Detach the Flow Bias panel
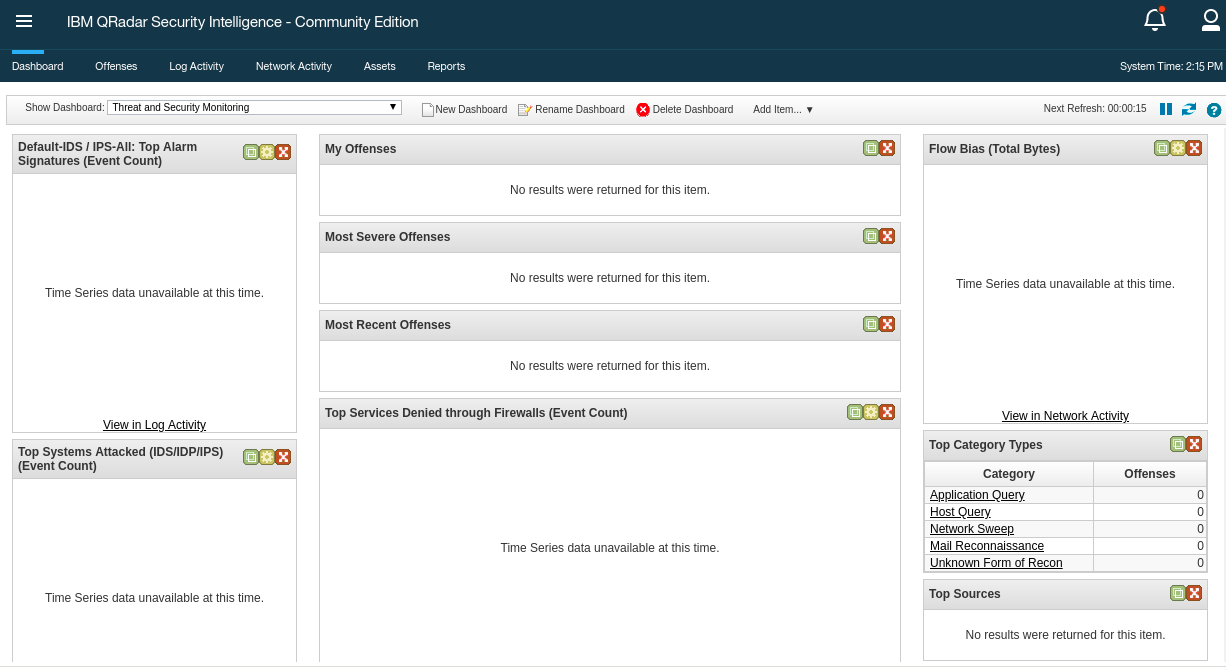This screenshot has width=1226, height=667. (x=1162, y=148)
